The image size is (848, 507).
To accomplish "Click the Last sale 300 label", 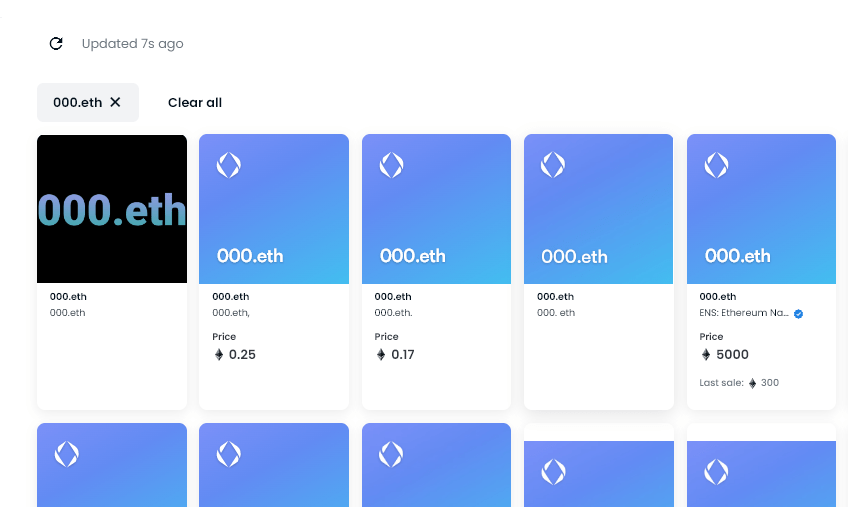I will [739, 383].
